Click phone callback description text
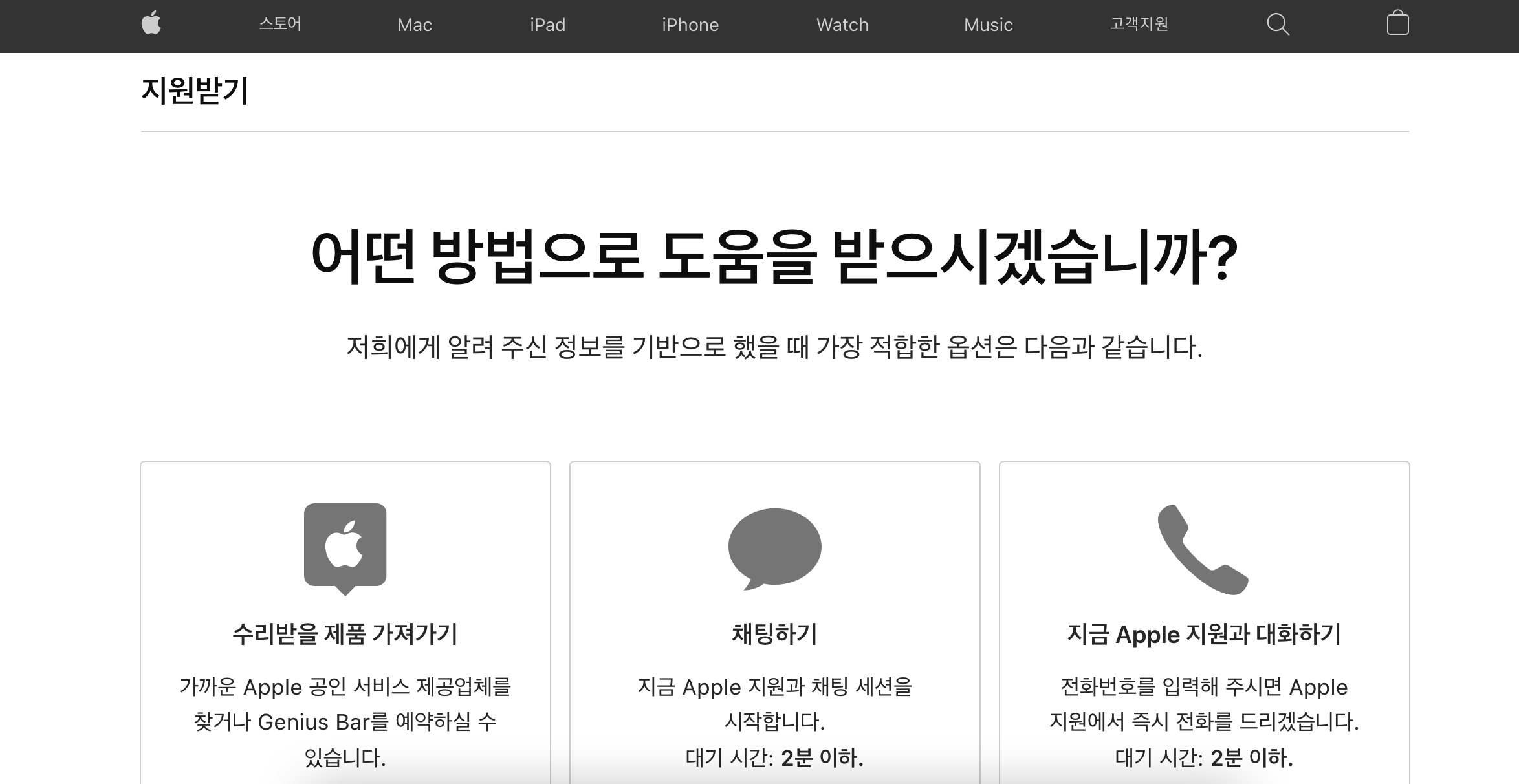The height and width of the screenshot is (784, 1519). click(x=1204, y=704)
